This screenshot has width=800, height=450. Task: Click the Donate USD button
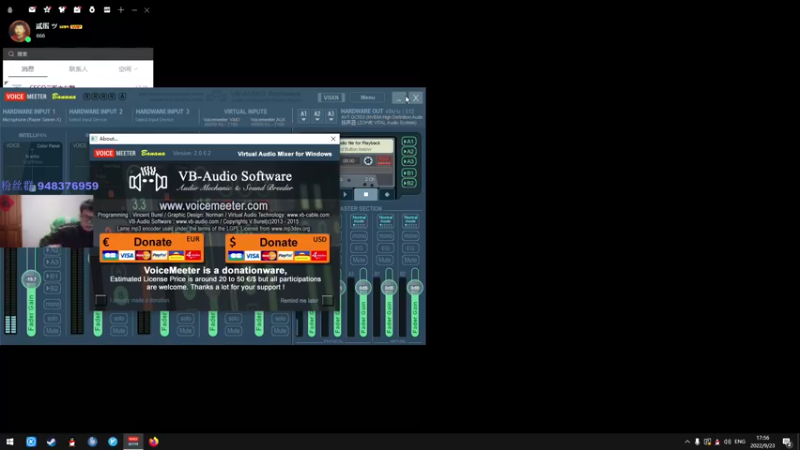(x=277, y=248)
